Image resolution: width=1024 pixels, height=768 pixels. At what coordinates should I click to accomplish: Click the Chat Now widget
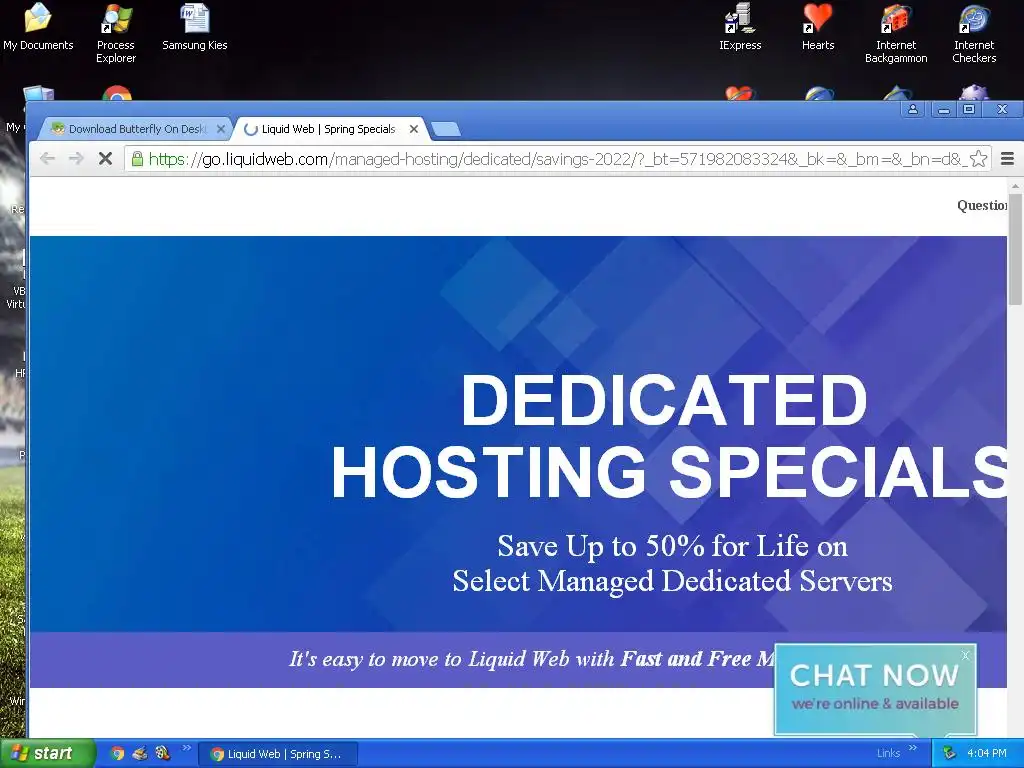click(x=874, y=689)
